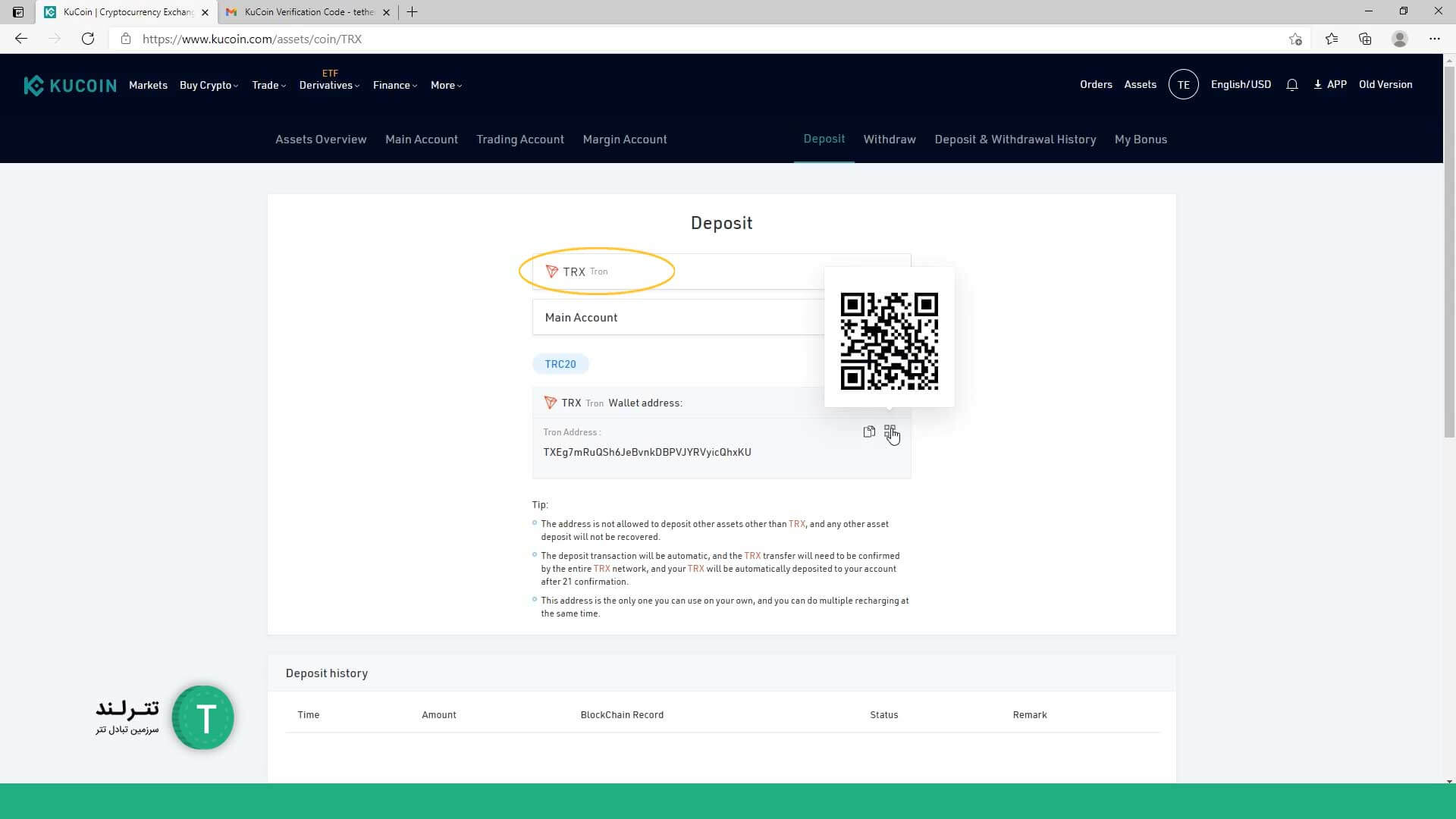Viewport: 1456px width, 819px height.
Task: Go to Withdraw tab
Action: 890,140
